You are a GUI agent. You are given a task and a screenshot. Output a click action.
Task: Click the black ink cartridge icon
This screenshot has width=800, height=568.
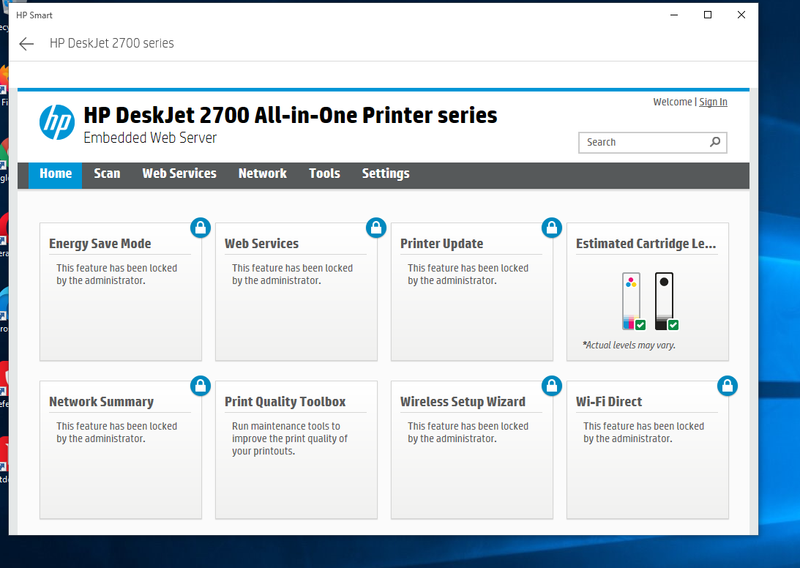click(x=666, y=301)
